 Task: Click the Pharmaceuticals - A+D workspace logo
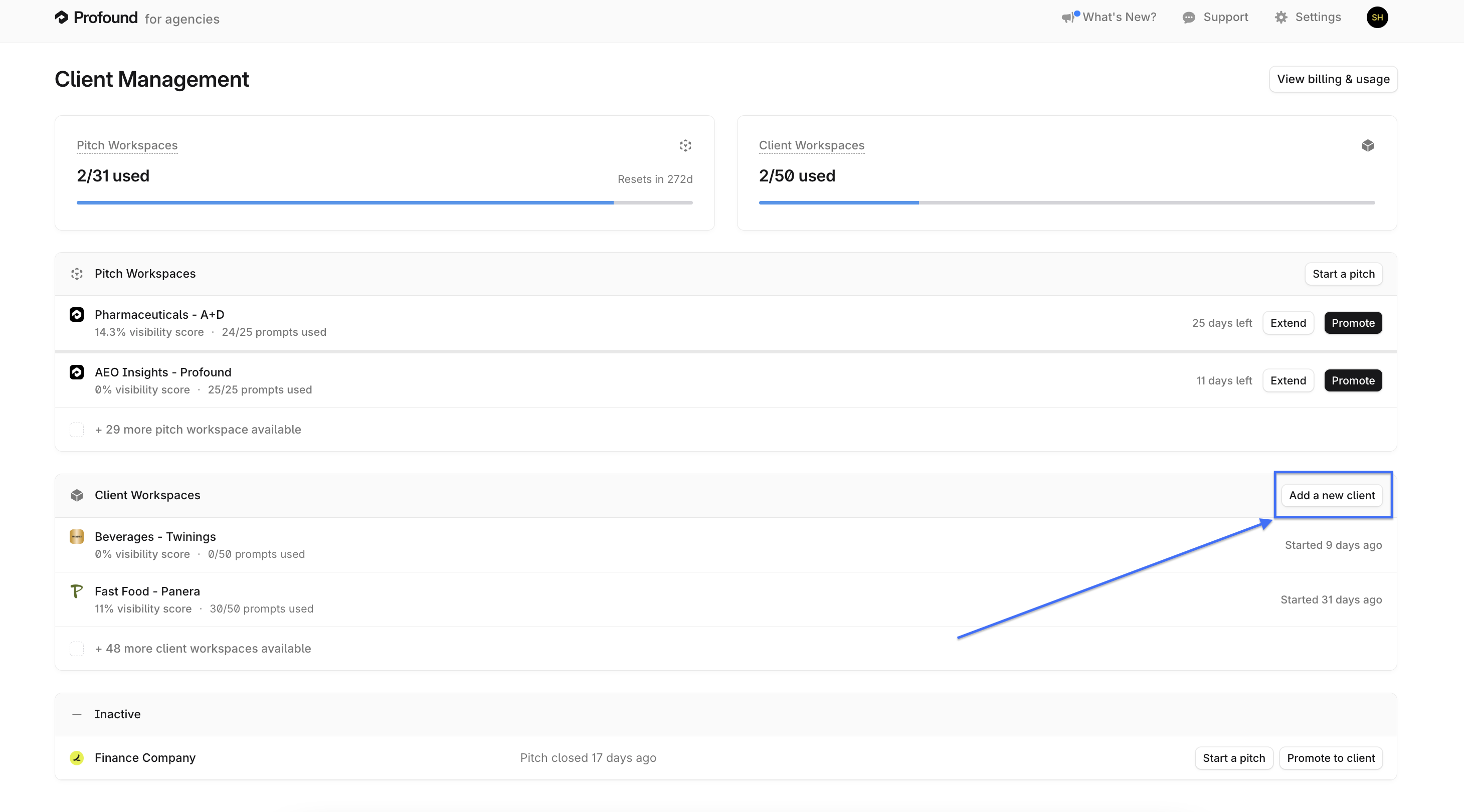pyautogui.click(x=77, y=314)
